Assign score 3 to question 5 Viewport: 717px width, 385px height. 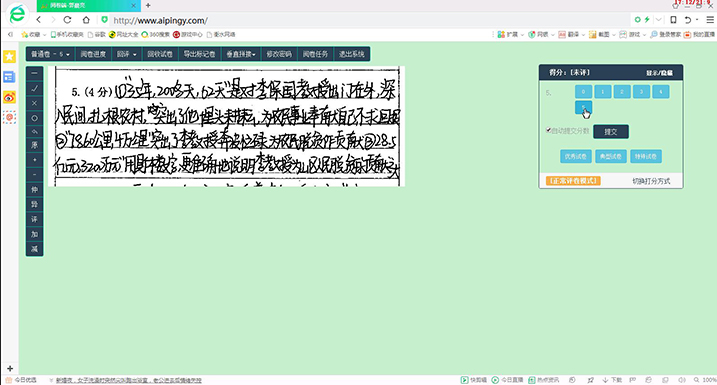click(x=641, y=92)
